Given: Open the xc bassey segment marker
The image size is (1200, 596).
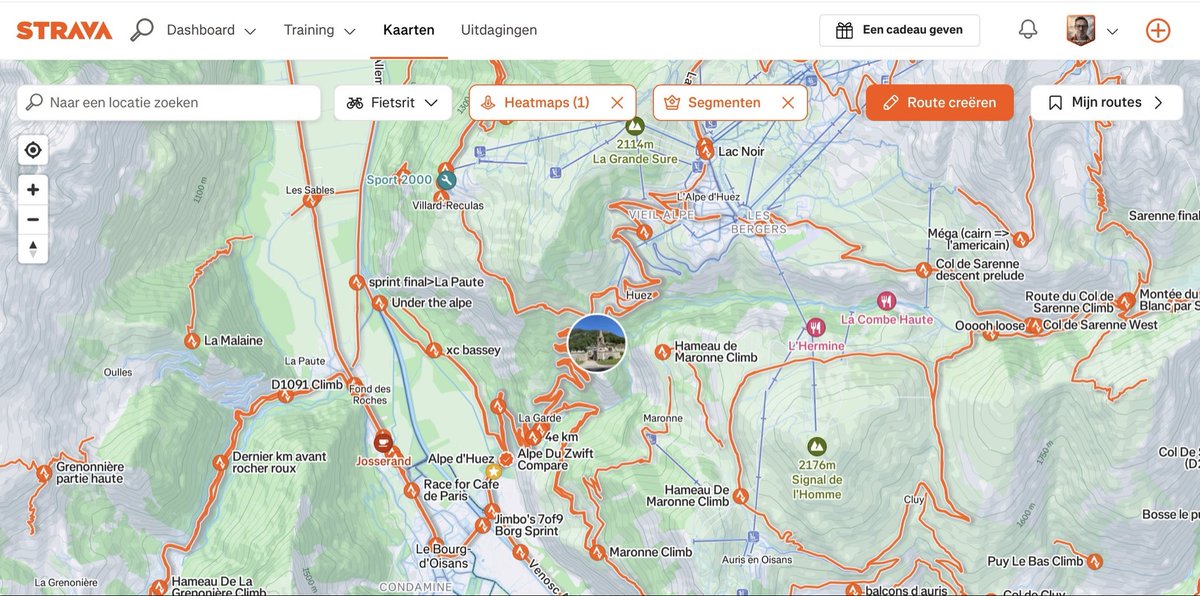Looking at the screenshot, I should (x=433, y=350).
